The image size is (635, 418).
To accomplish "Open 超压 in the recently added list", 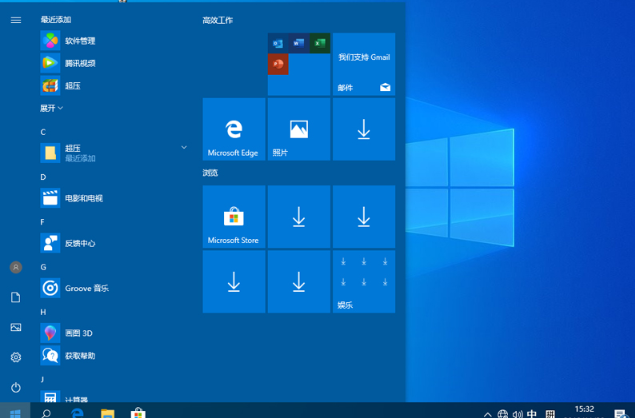I will pyautogui.click(x=113, y=85).
